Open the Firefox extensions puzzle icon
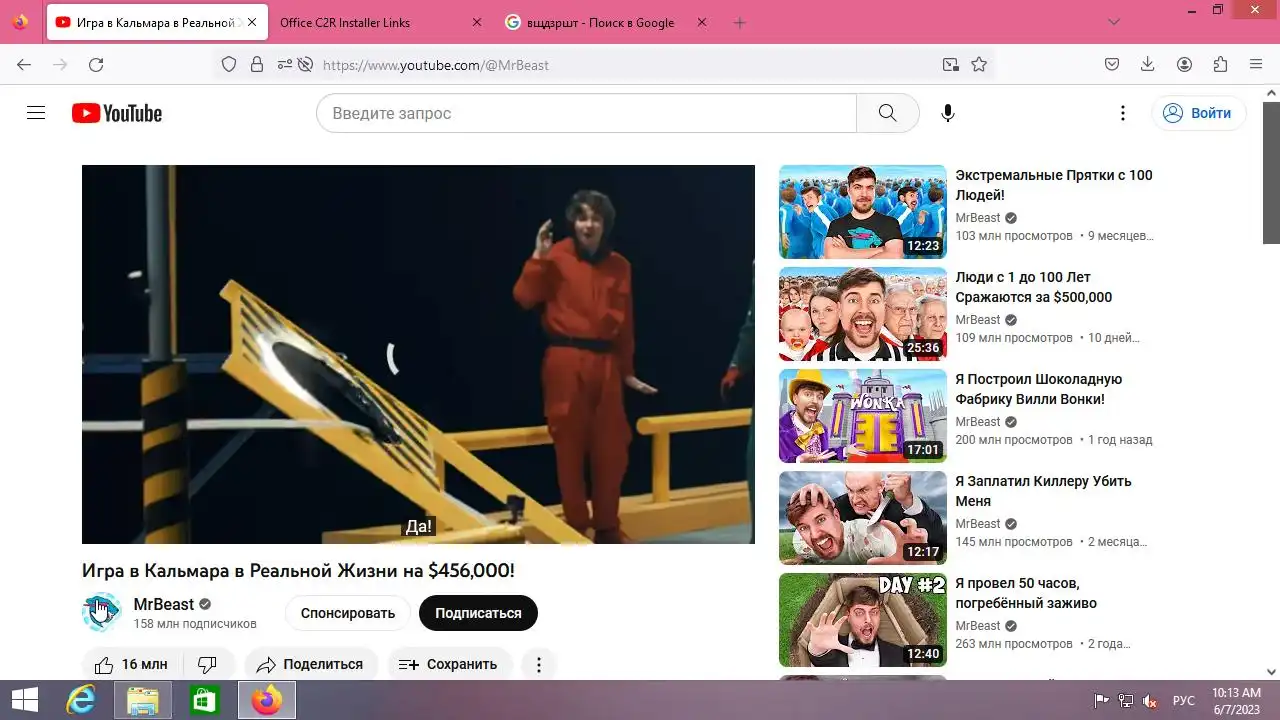The width and height of the screenshot is (1280, 720). tap(1220, 64)
